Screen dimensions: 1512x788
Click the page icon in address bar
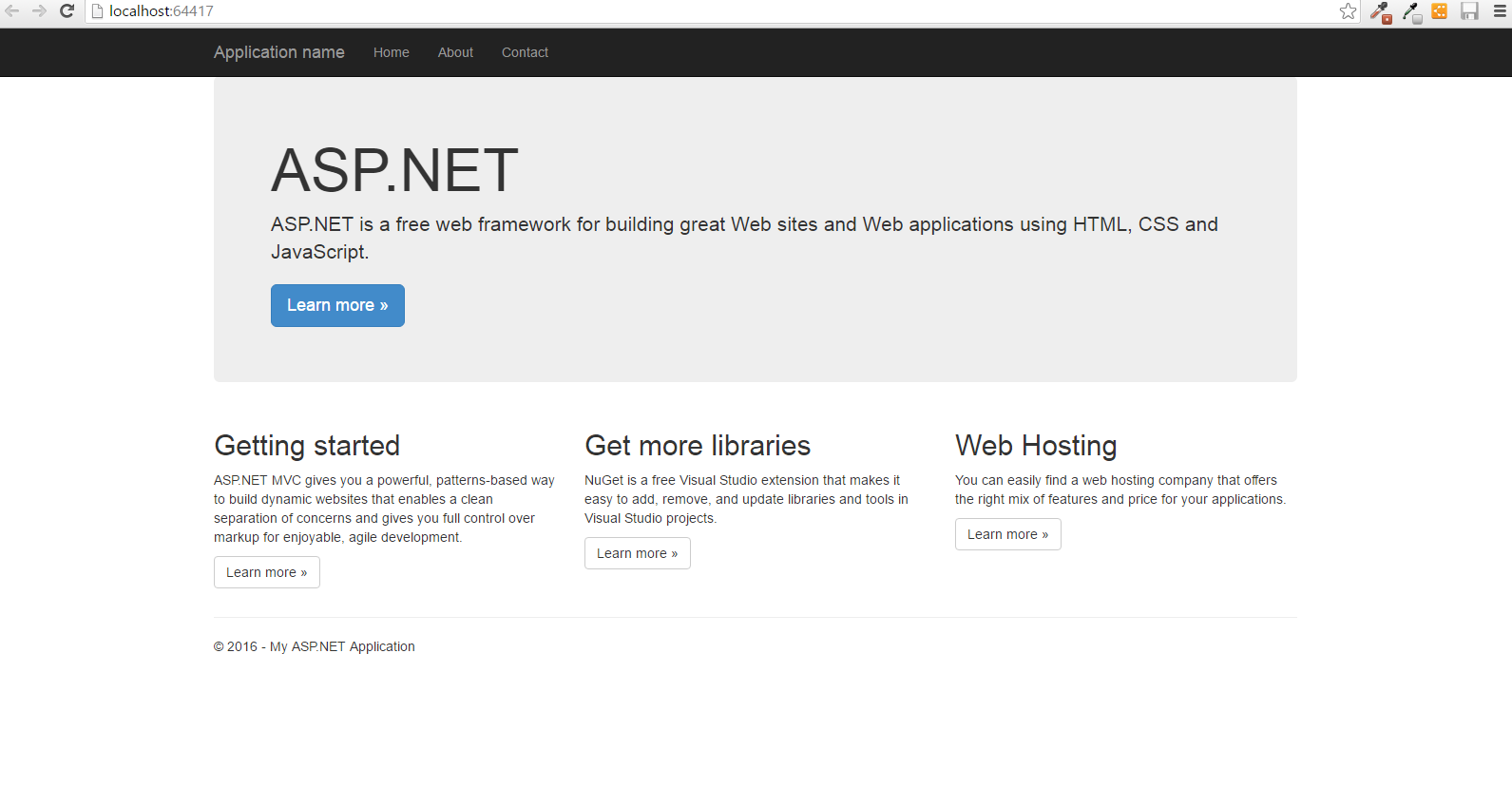97,11
